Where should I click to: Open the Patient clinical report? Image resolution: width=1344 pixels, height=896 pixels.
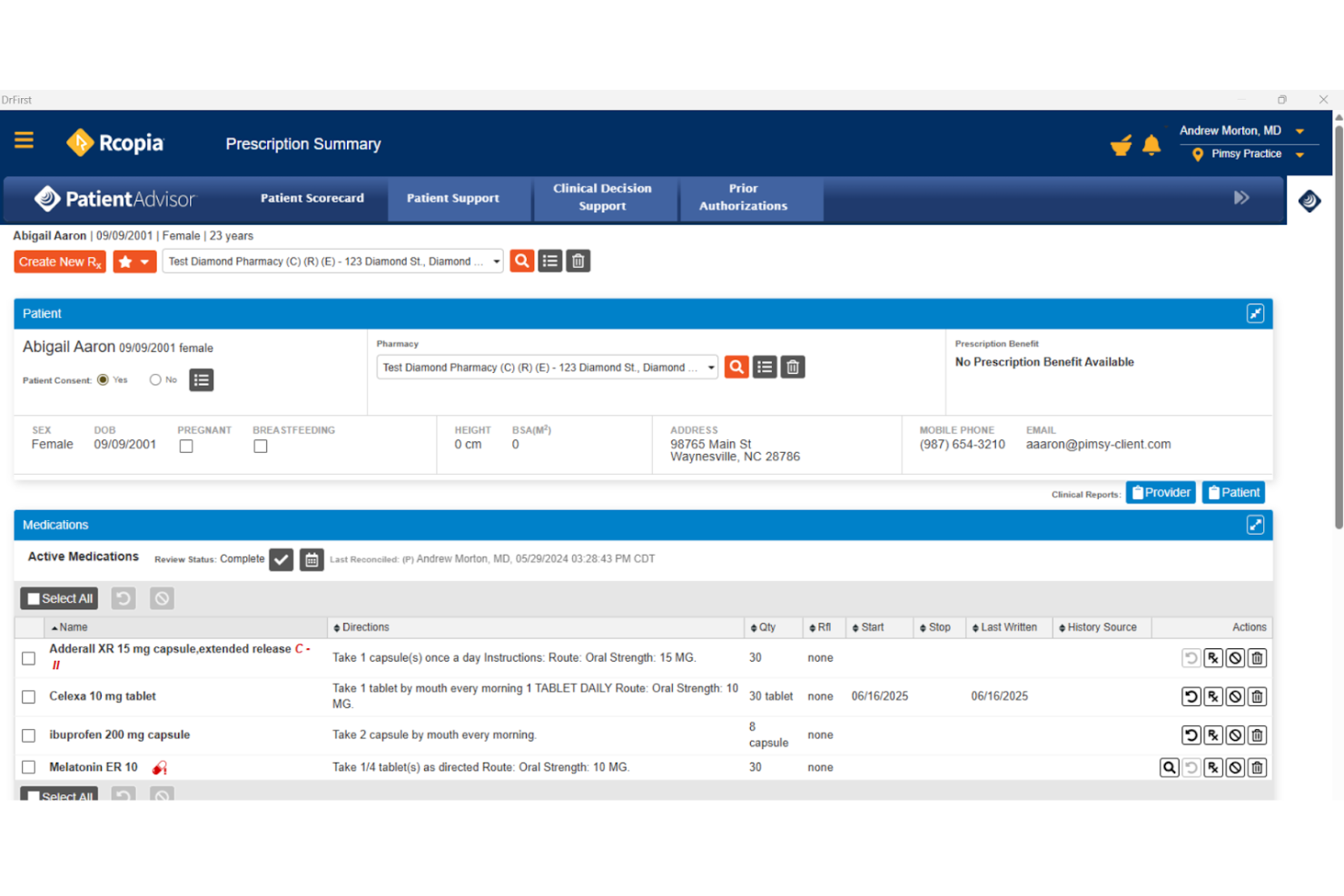coord(1233,492)
